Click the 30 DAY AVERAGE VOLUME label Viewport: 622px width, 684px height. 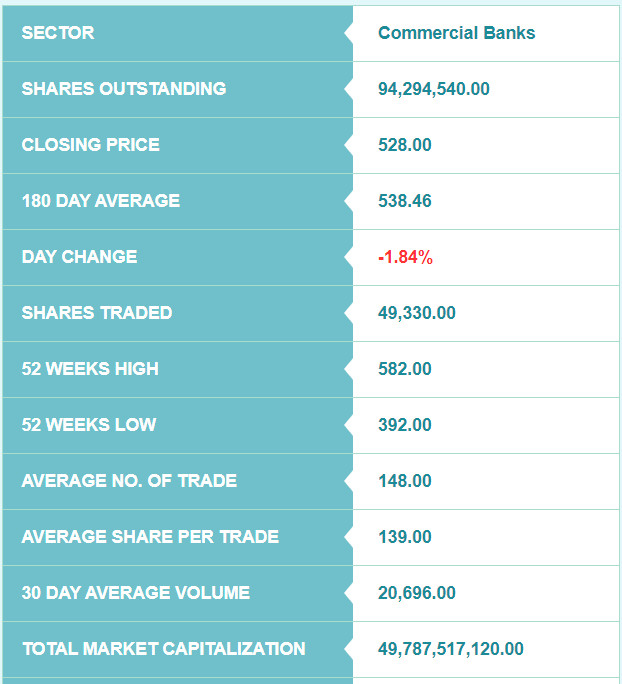(x=136, y=592)
